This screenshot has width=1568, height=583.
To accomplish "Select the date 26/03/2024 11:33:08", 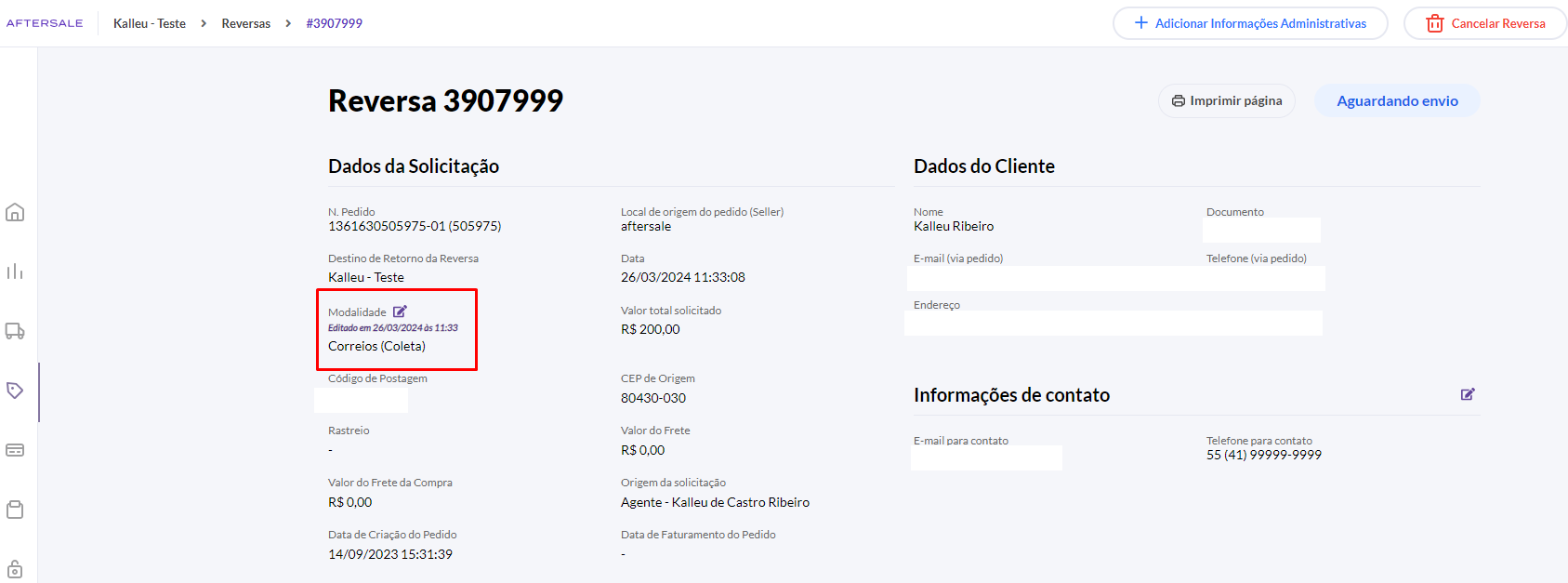I will pyautogui.click(x=683, y=277).
